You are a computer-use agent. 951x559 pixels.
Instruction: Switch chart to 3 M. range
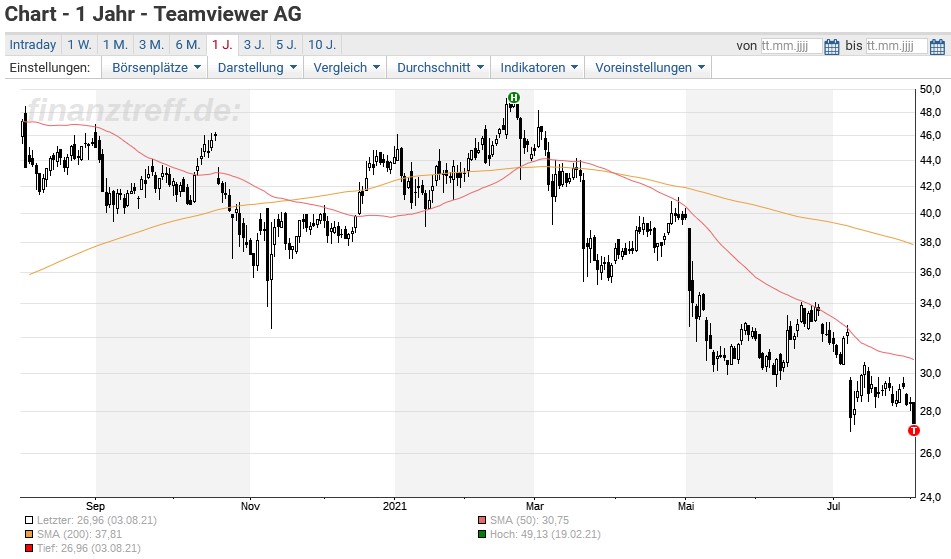(152, 45)
